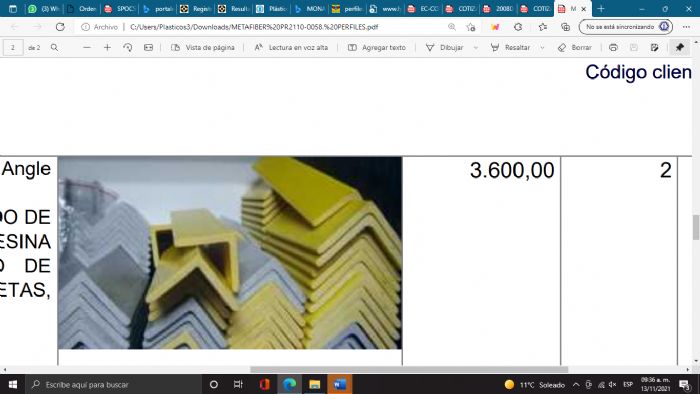Go back to previous page
The height and width of the screenshot is (394, 700).
[x=15, y=27]
